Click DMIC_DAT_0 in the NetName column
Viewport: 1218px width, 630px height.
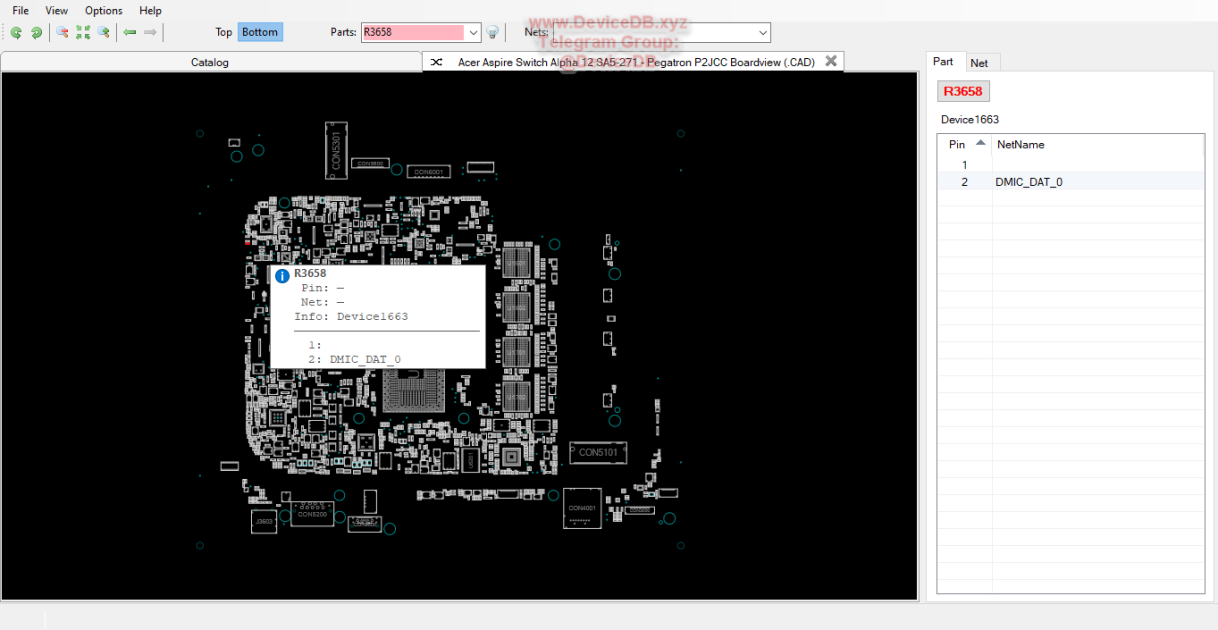coord(1029,182)
